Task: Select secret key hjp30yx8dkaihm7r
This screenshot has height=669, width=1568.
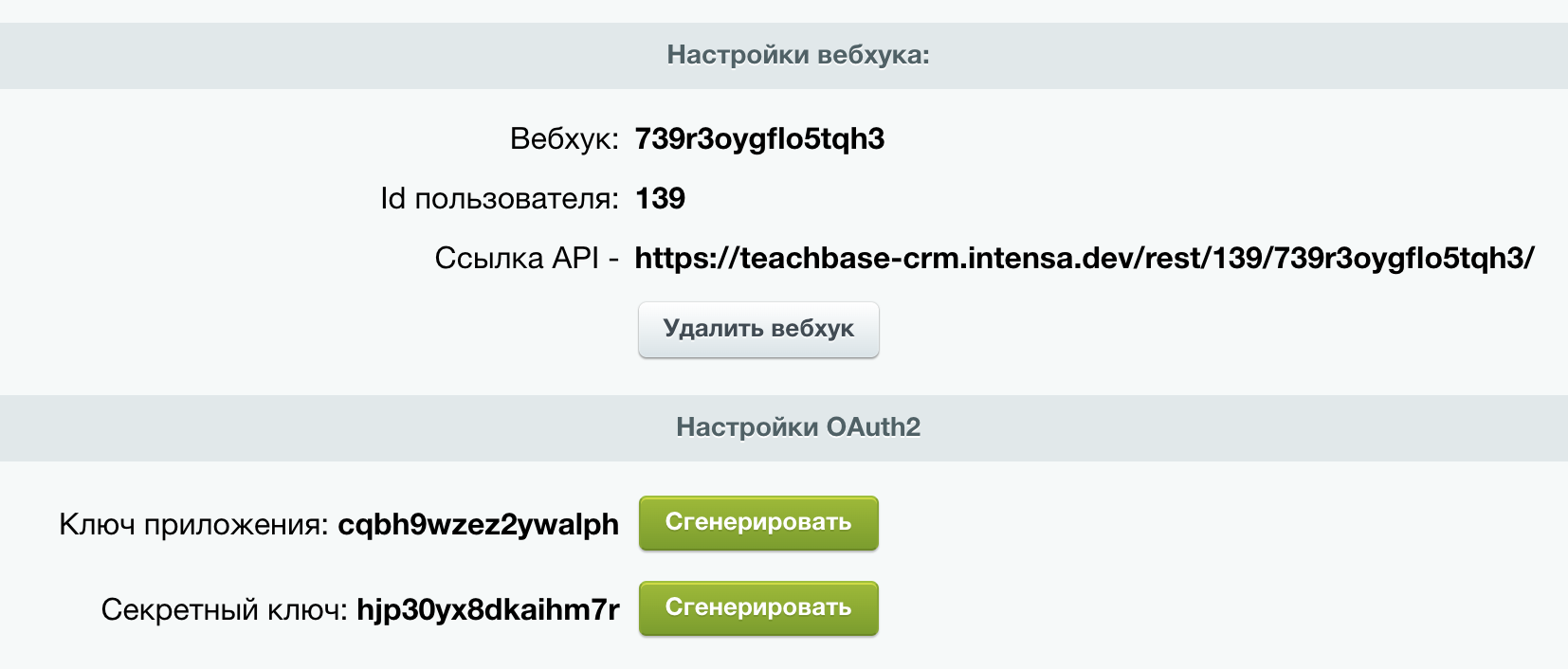Action: pyautogui.click(x=487, y=609)
